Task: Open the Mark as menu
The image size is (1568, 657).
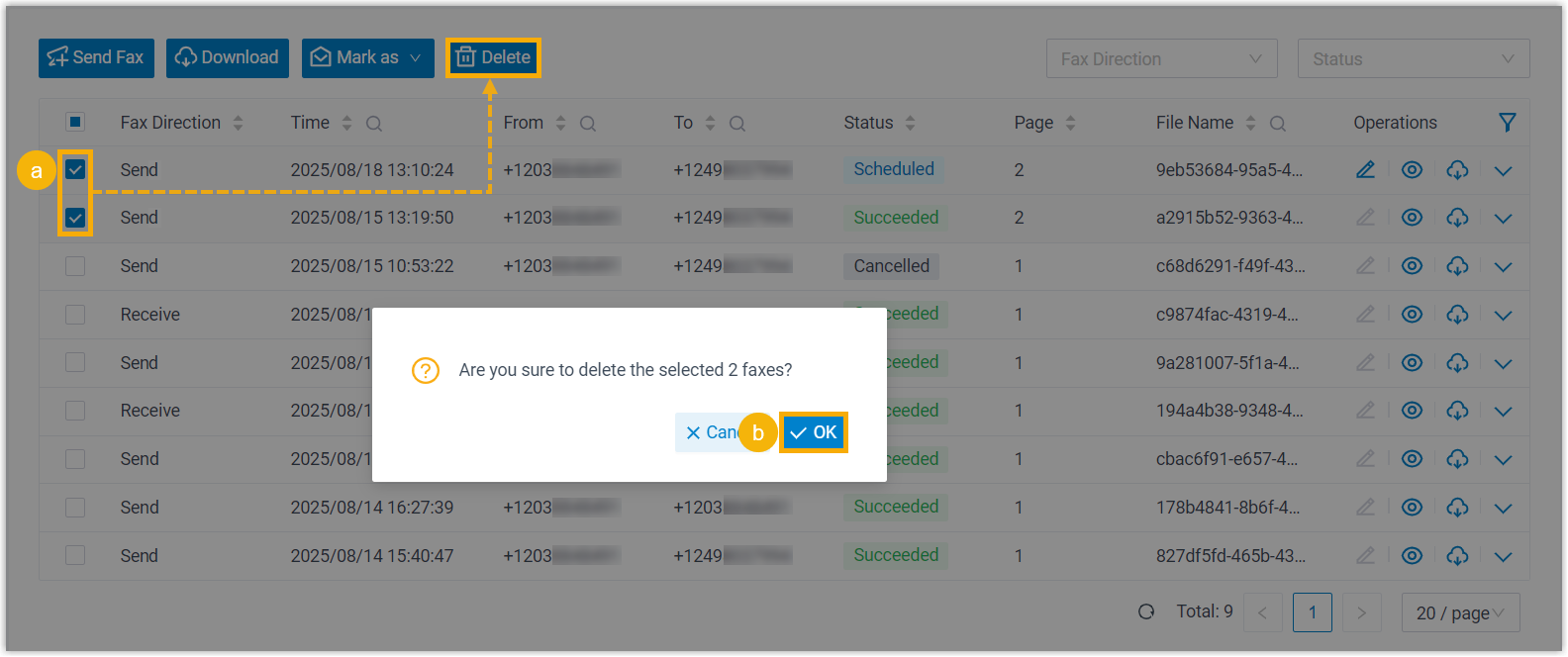Action: coord(367,58)
